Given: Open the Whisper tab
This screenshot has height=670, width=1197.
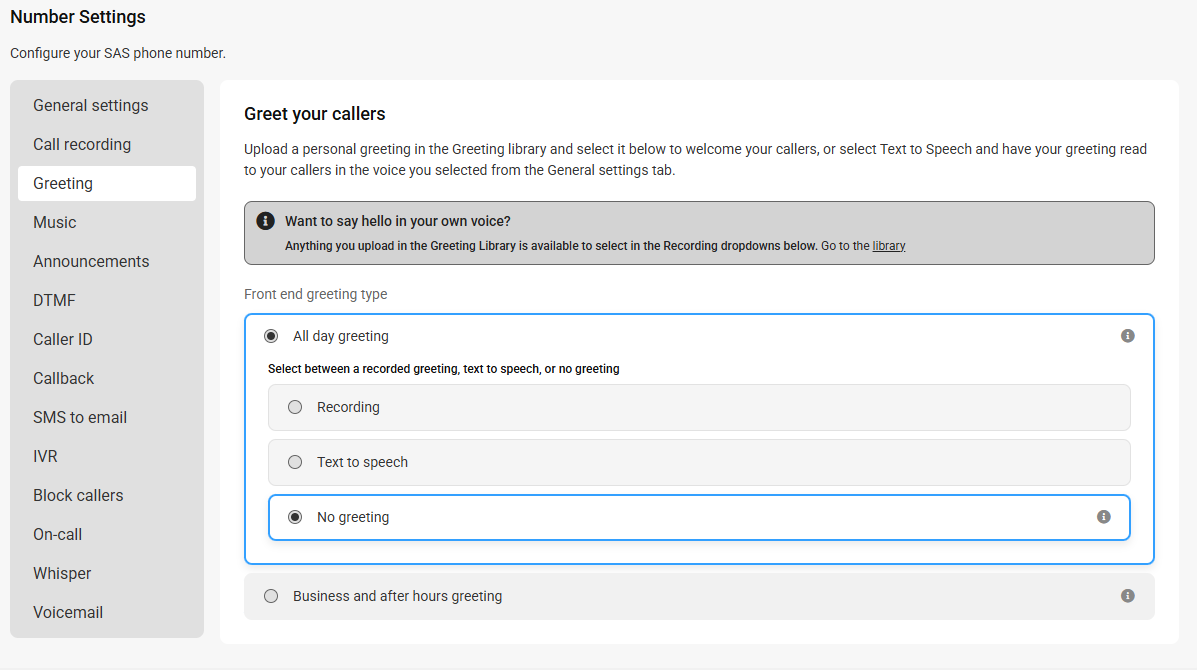Looking at the screenshot, I should click(107, 573).
